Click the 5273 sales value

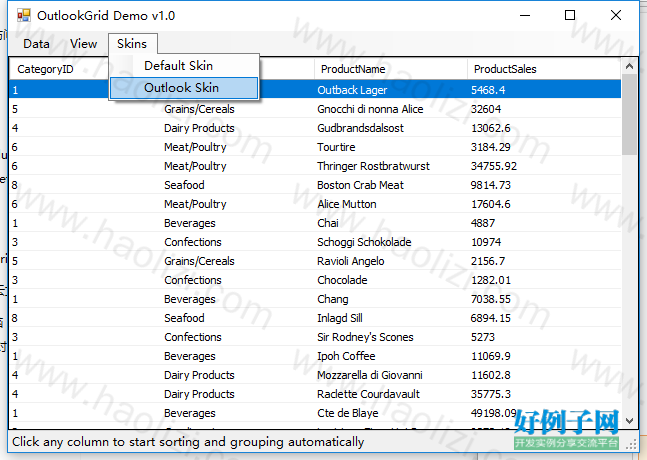click(483, 337)
